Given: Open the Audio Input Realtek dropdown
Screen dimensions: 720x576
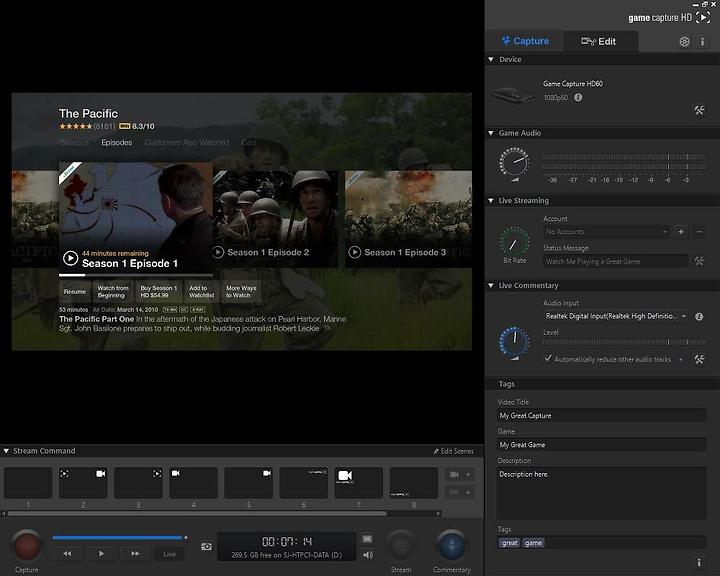Looking at the screenshot, I should pos(615,316).
